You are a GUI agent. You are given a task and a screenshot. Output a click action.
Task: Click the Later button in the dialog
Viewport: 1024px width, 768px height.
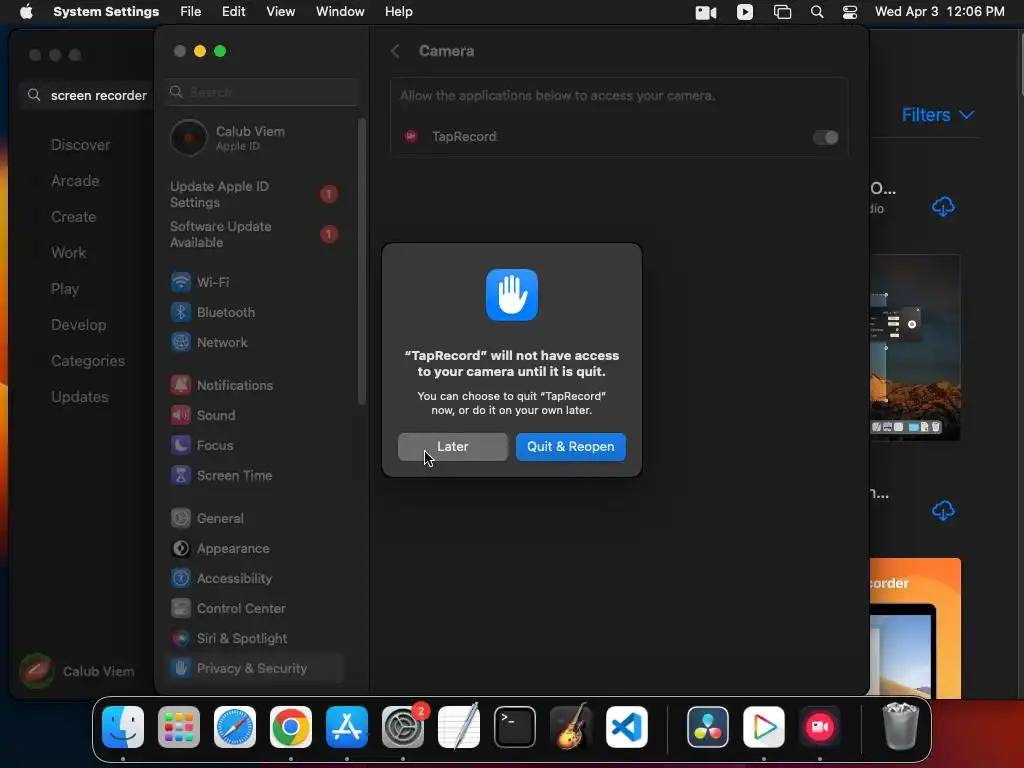point(453,447)
